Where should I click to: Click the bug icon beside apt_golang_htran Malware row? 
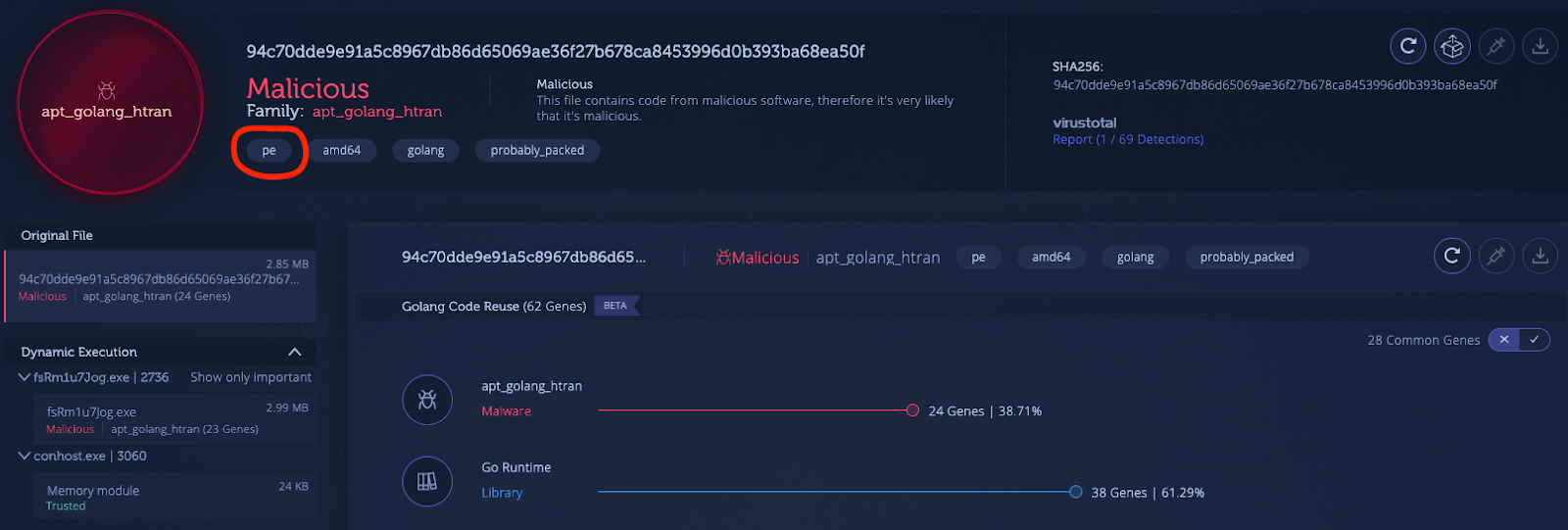click(x=427, y=400)
